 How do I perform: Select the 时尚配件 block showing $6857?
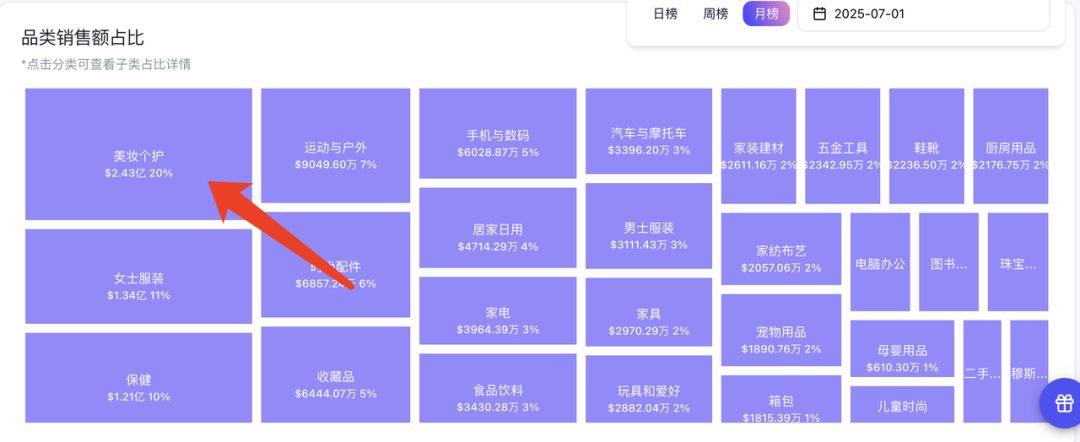[x=335, y=265]
